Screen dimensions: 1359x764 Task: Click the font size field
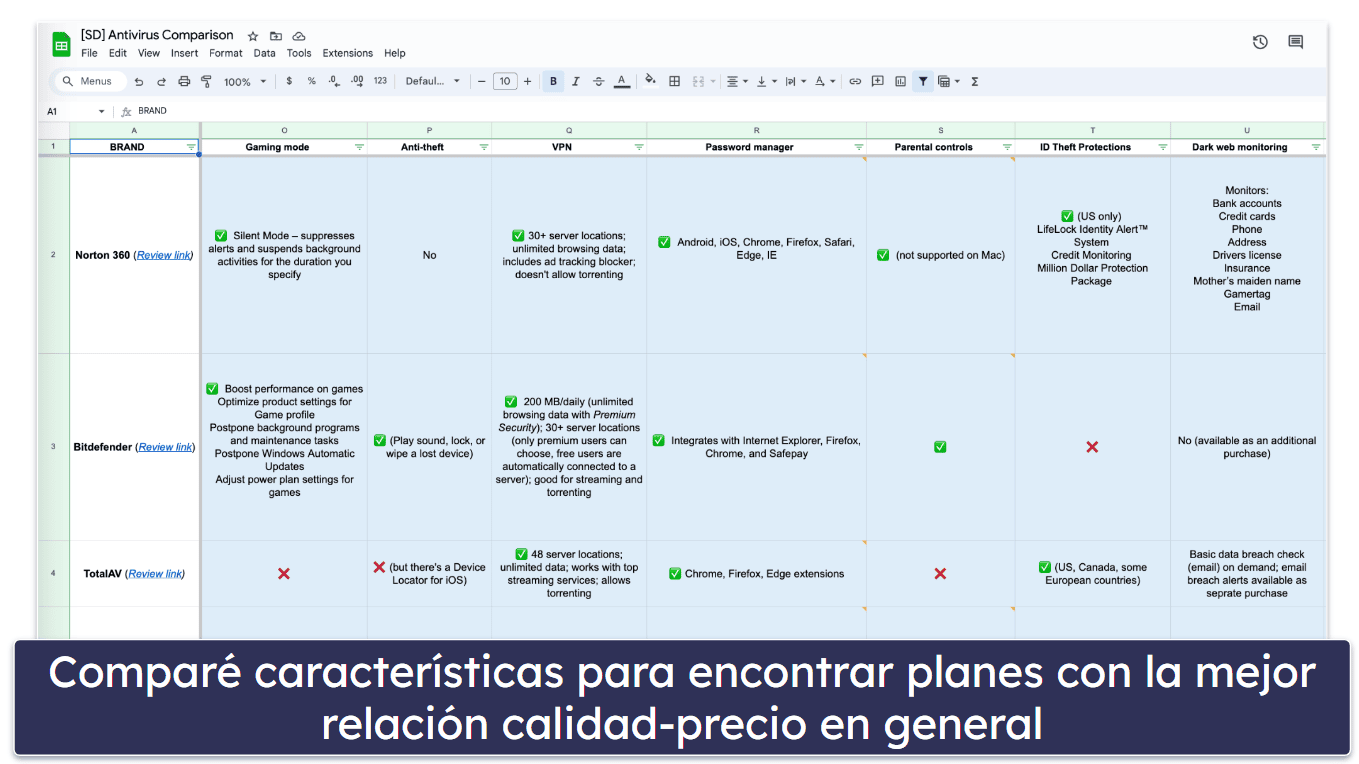(x=505, y=82)
